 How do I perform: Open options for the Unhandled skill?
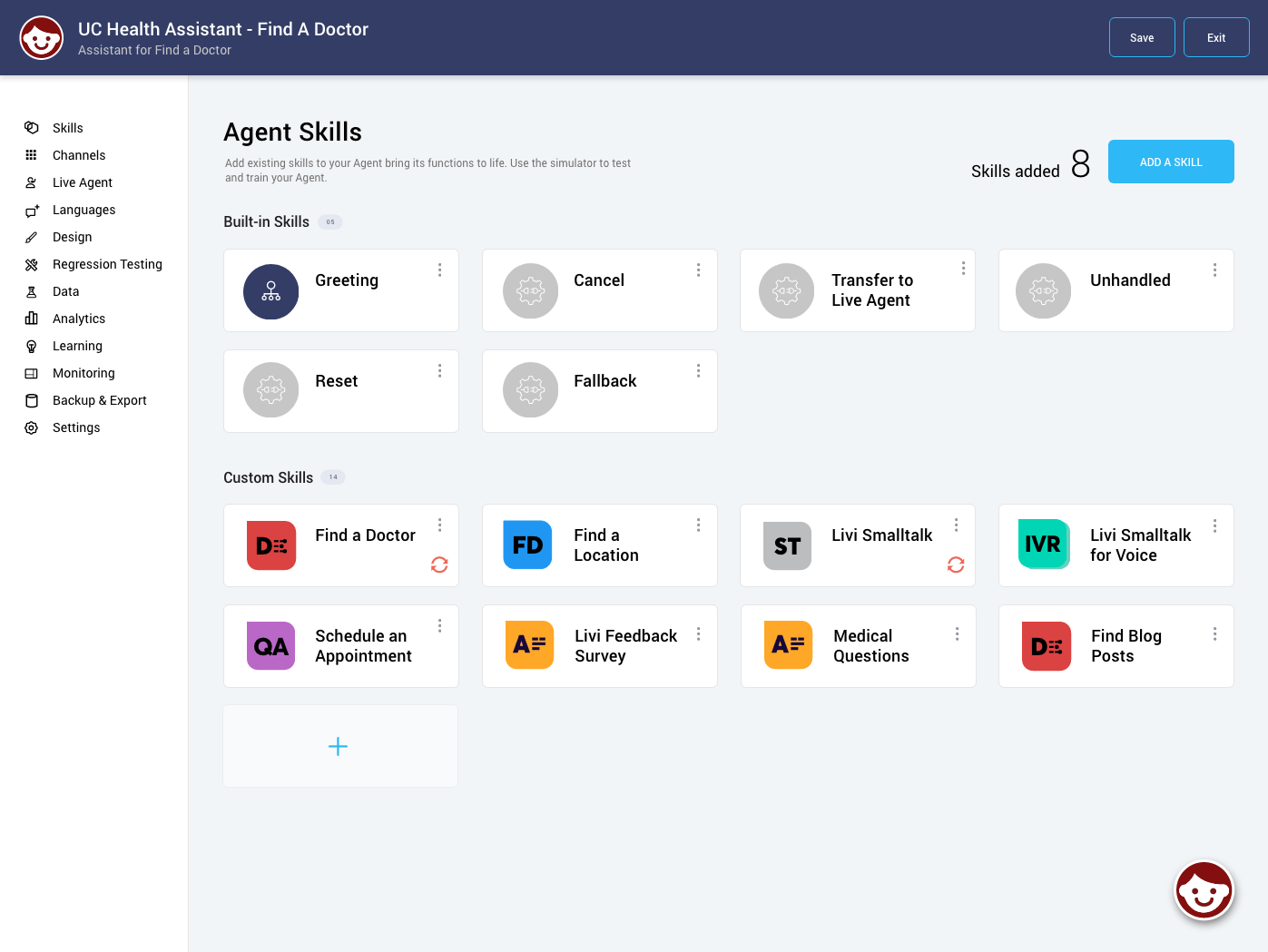click(x=1214, y=270)
